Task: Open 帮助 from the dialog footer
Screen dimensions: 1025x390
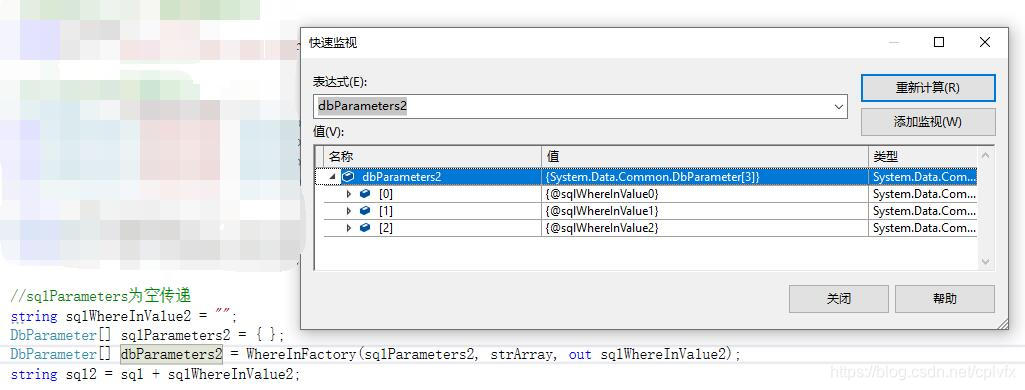Action: pos(945,299)
